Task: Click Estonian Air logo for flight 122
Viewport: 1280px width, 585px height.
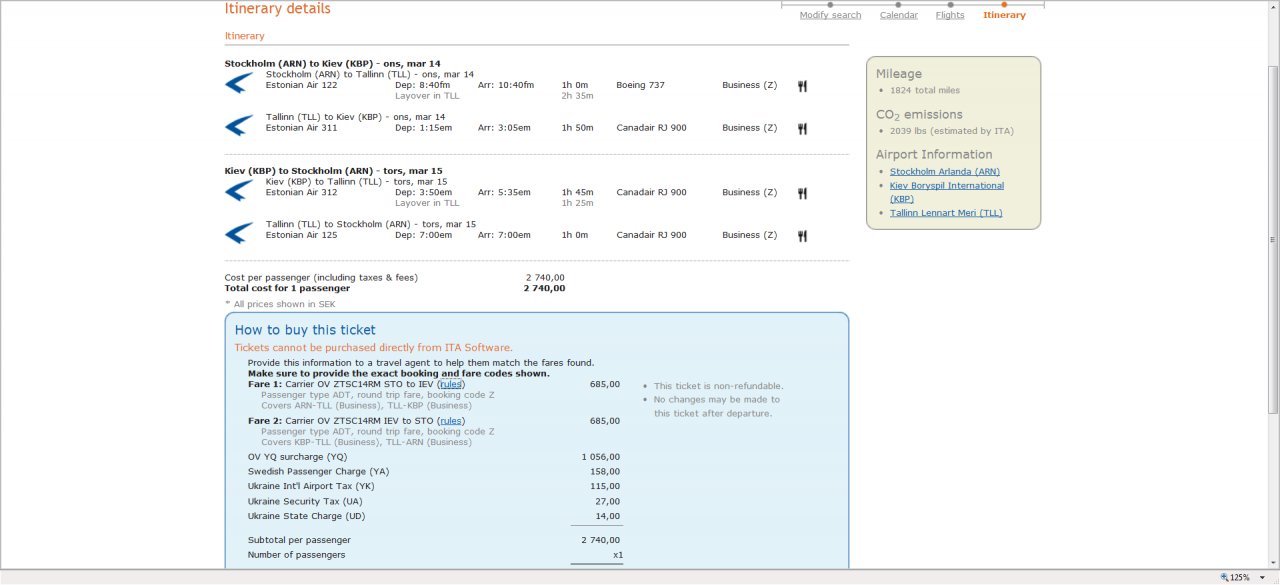Action: point(239,83)
